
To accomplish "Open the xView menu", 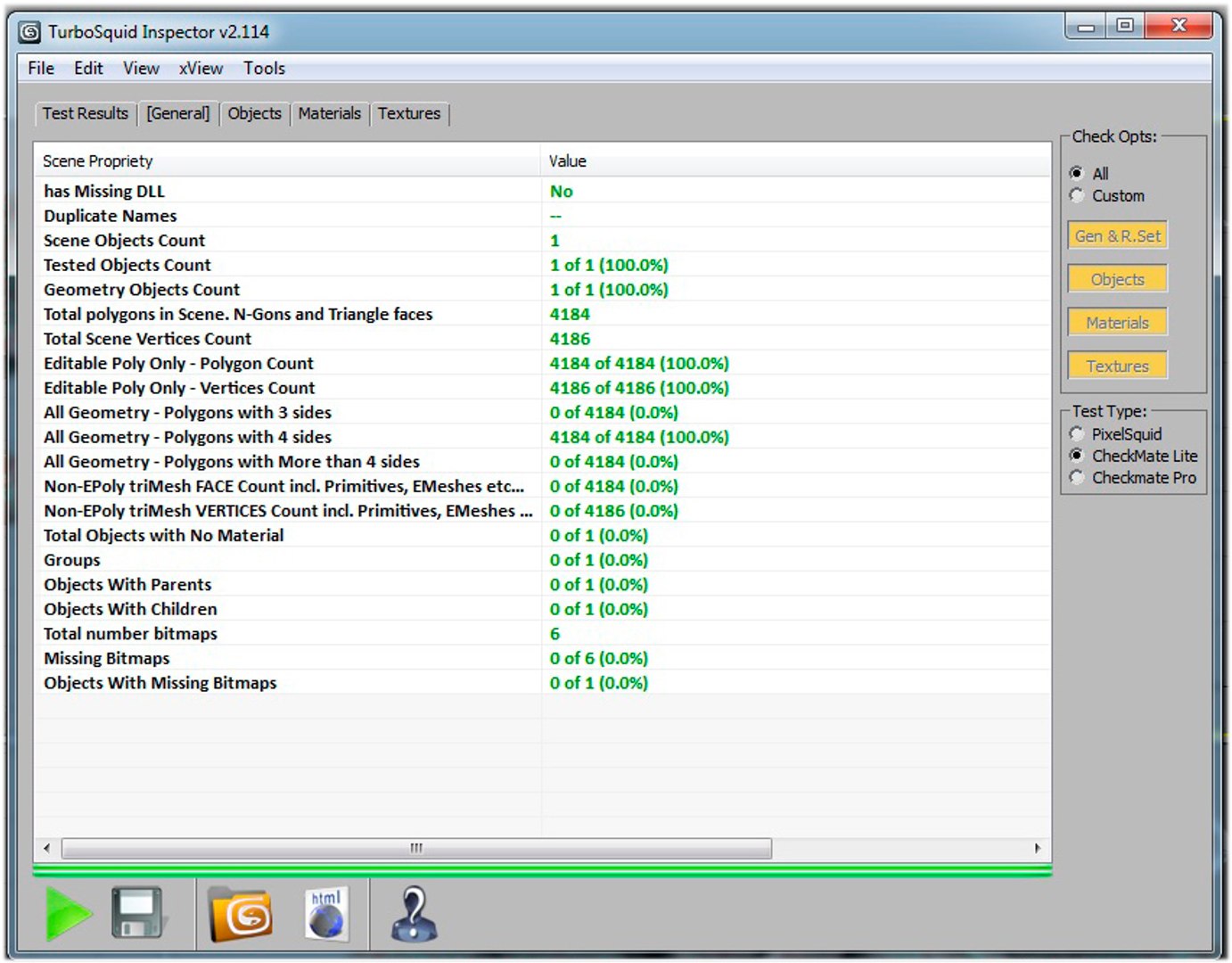I will [201, 69].
